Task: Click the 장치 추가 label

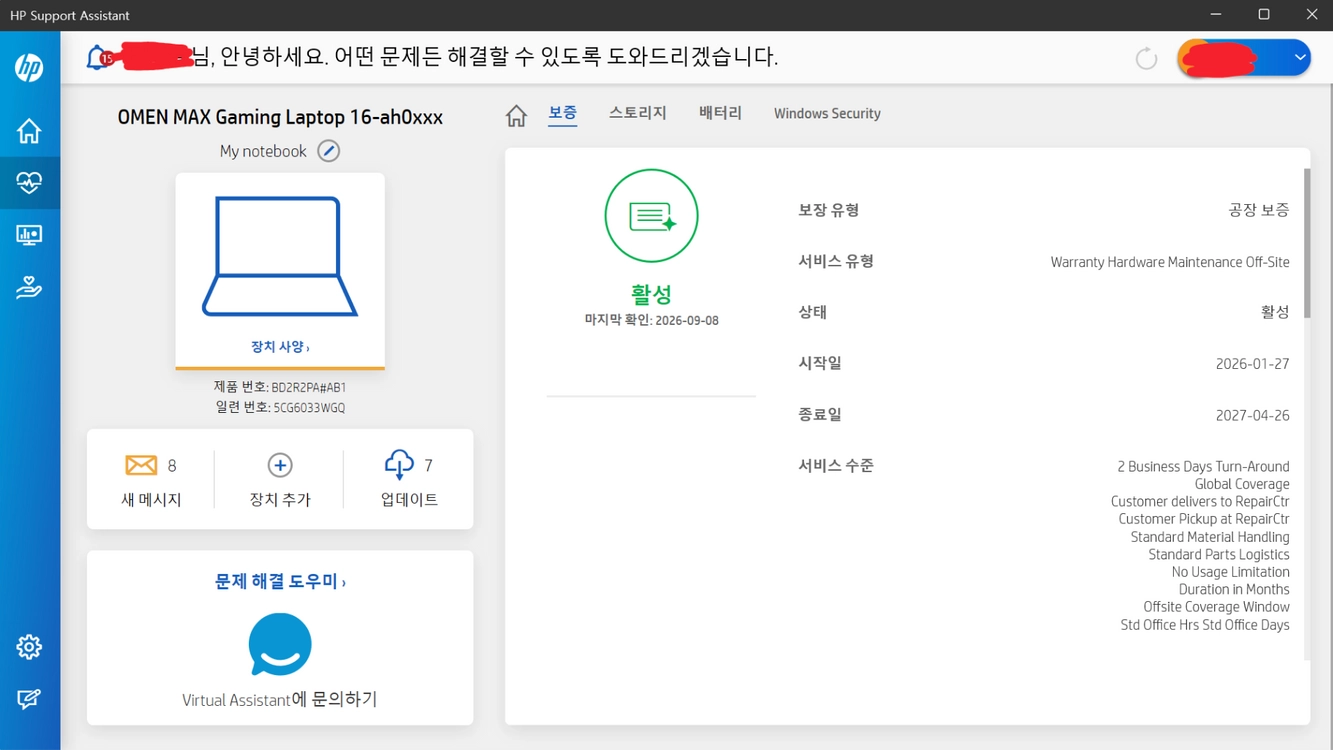Action: tap(280, 499)
